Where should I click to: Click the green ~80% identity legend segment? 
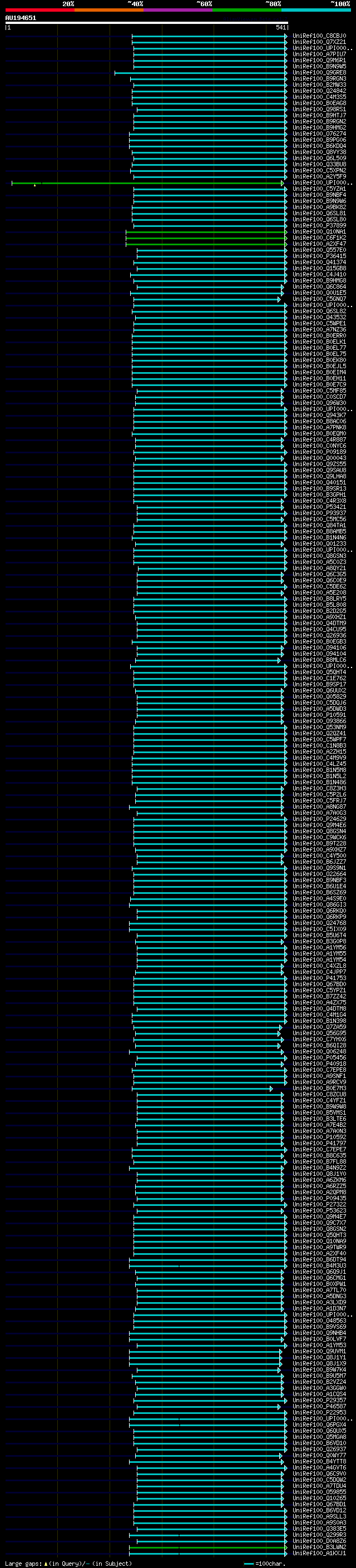[247, 10]
